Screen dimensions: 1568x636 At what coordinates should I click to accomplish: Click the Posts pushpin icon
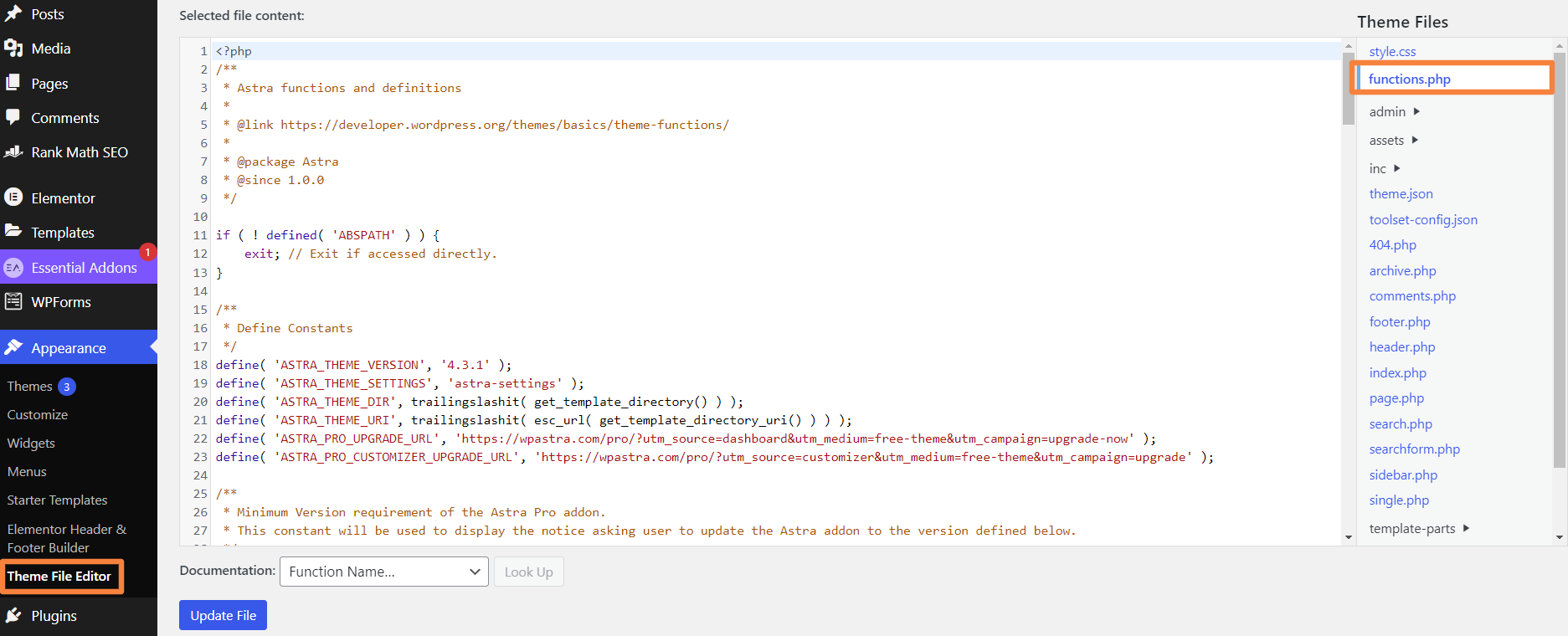tap(13, 13)
